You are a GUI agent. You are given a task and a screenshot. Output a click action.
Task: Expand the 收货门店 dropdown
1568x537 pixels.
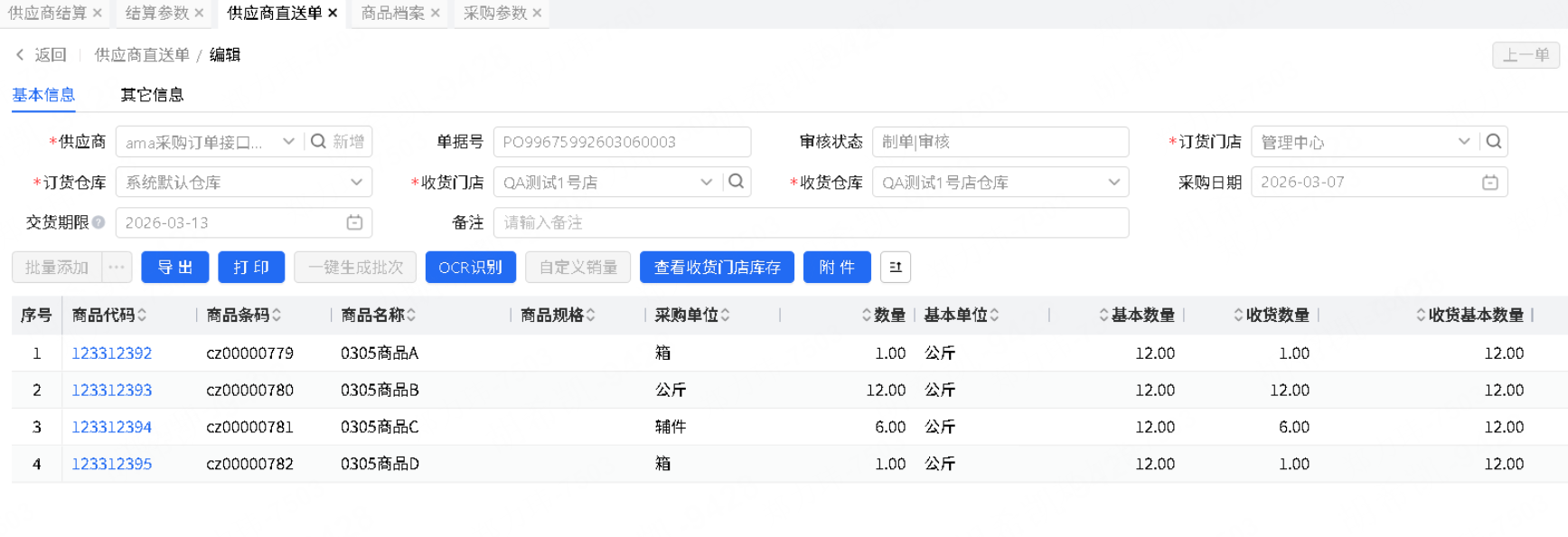click(707, 182)
